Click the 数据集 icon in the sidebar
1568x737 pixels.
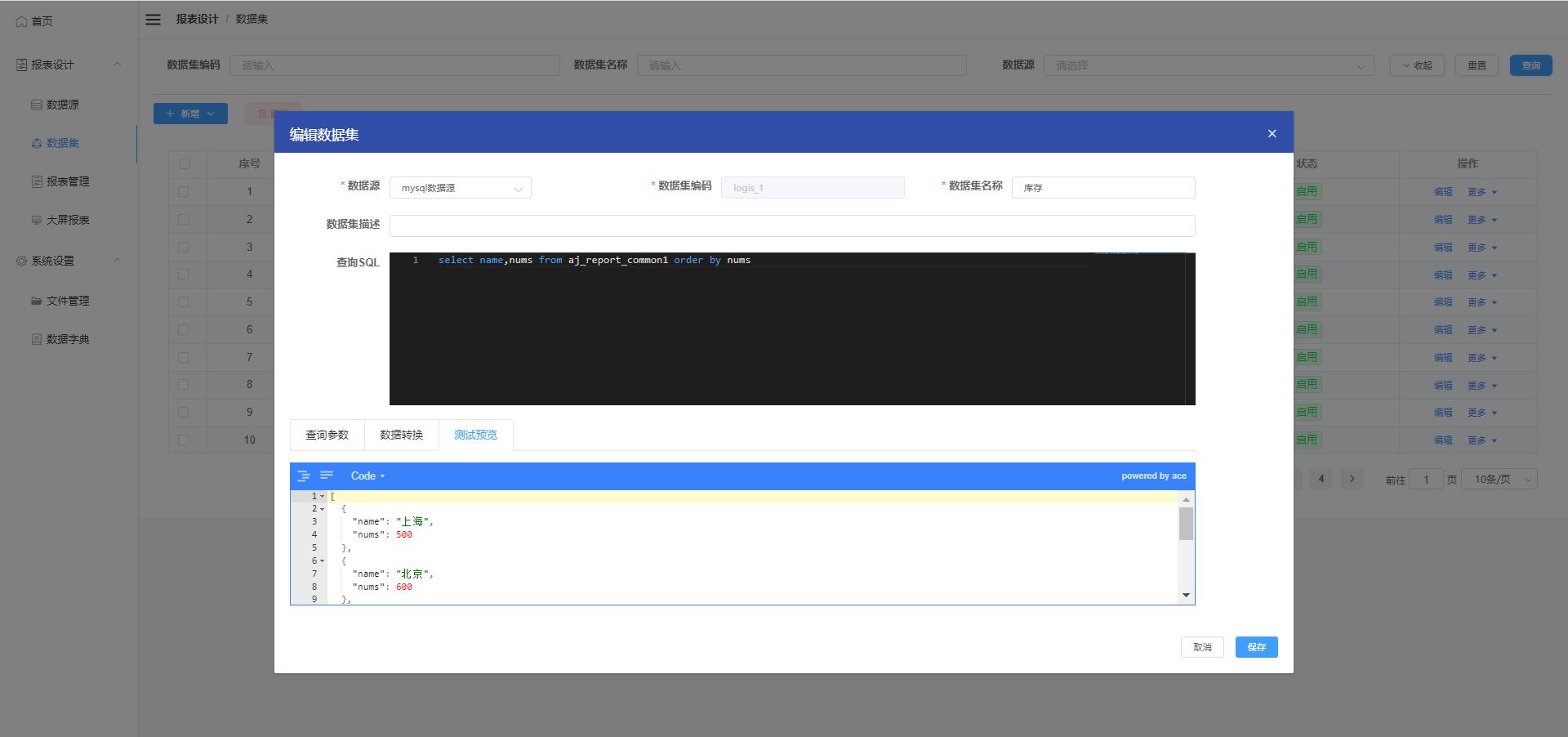click(37, 143)
